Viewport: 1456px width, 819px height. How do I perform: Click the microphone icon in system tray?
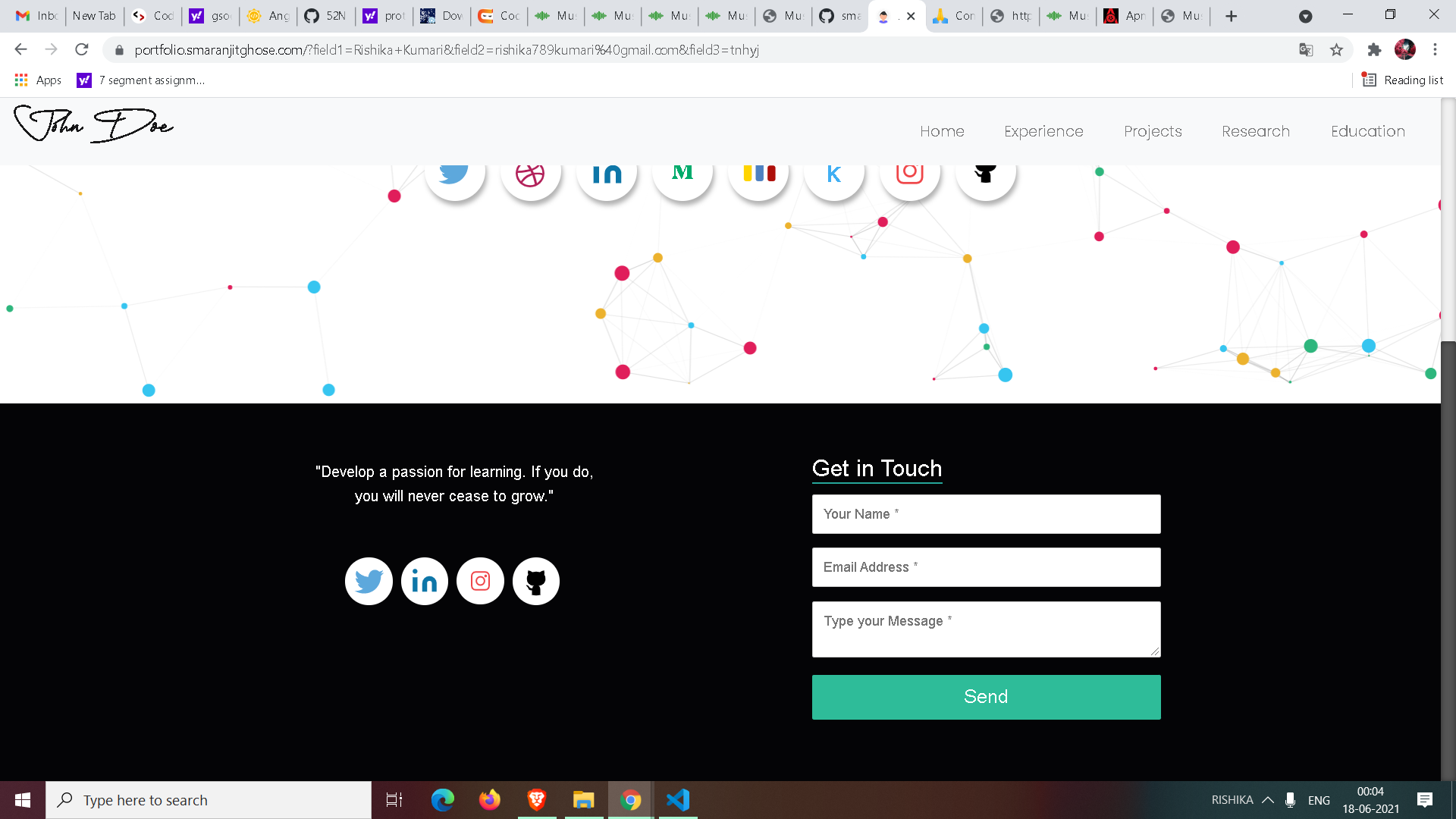(x=1289, y=799)
